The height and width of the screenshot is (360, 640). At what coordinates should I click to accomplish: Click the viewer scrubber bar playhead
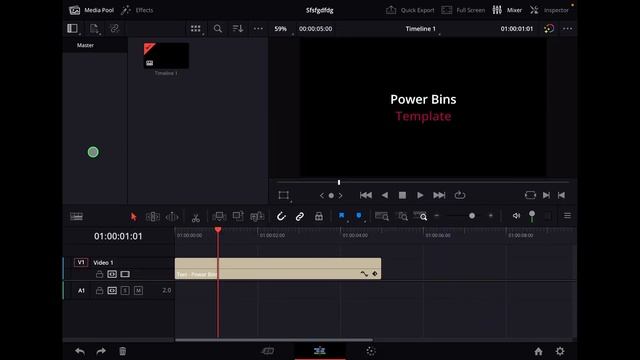click(x=339, y=182)
